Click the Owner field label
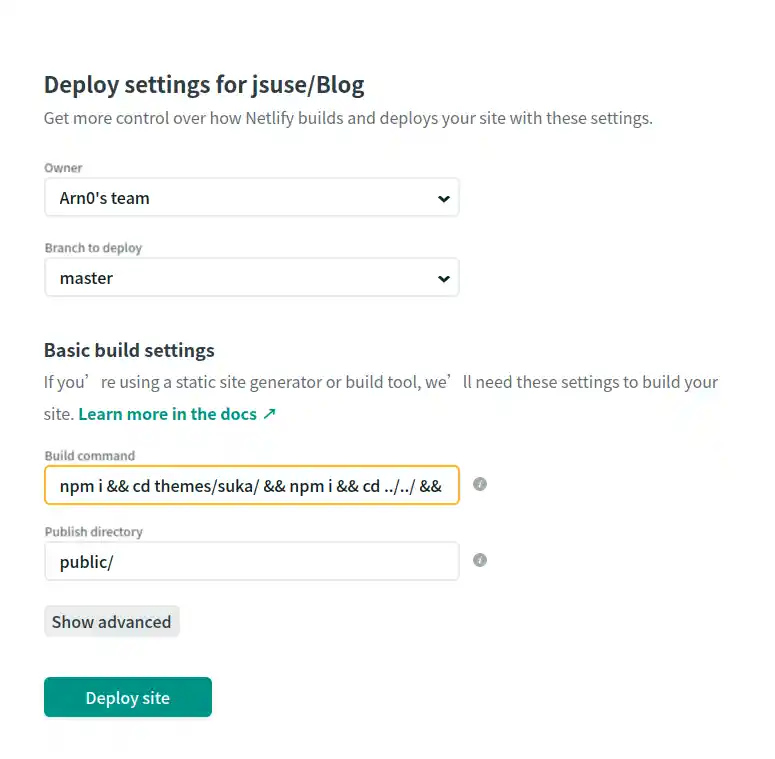775x759 pixels. [63, 168]
